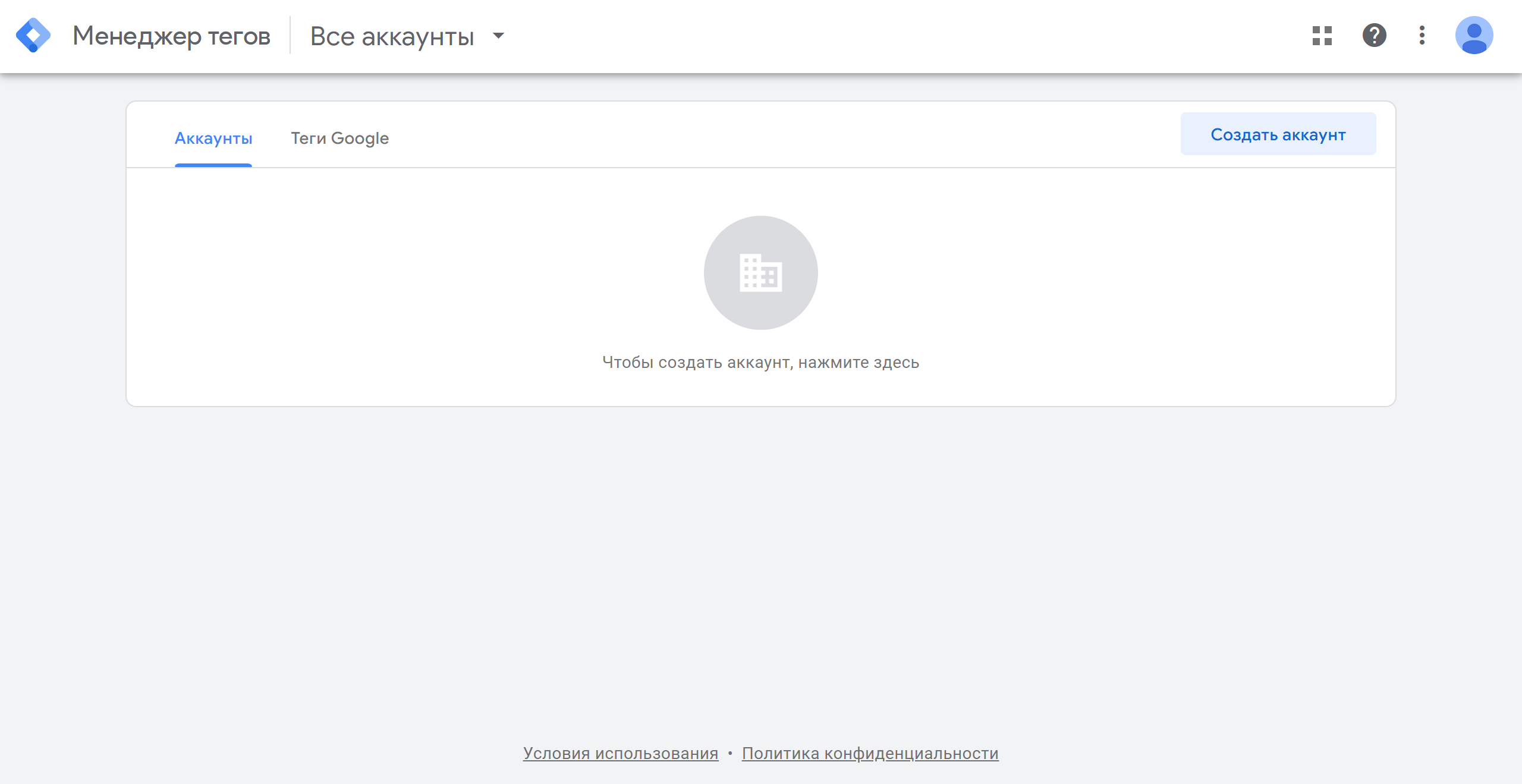Click the empty gray area below accounts card

click(761, 565)
